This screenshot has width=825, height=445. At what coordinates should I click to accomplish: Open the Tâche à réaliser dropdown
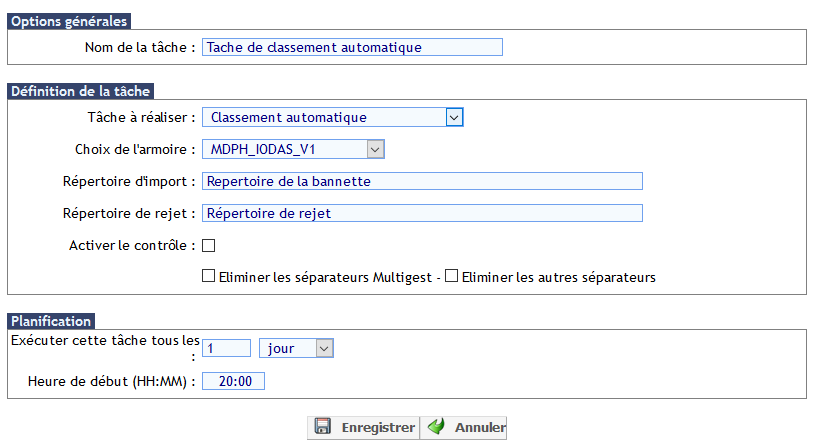[333, 118]
